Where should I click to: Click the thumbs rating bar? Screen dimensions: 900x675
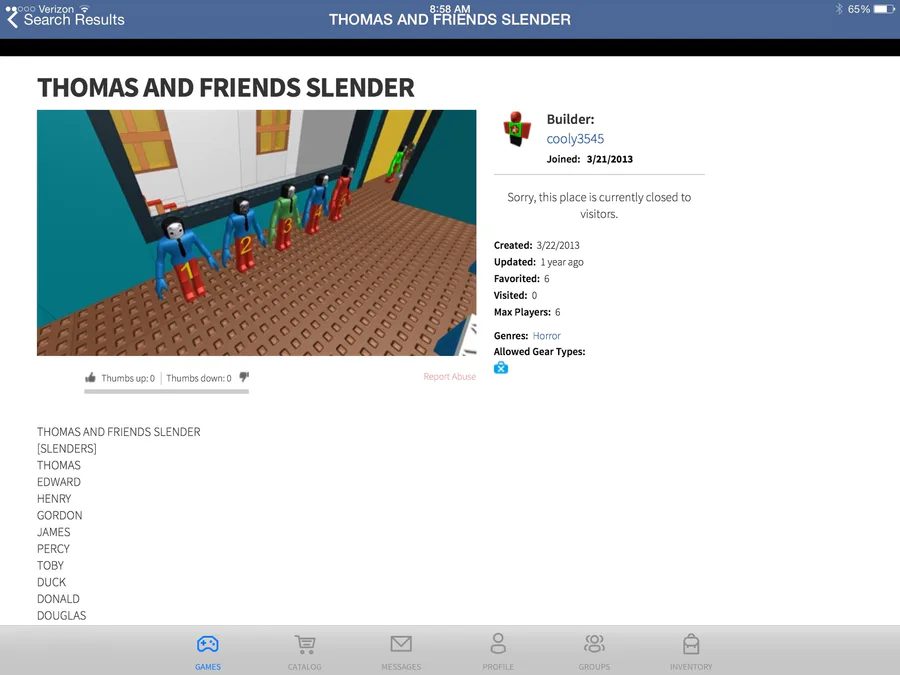(x=166, y=391)
